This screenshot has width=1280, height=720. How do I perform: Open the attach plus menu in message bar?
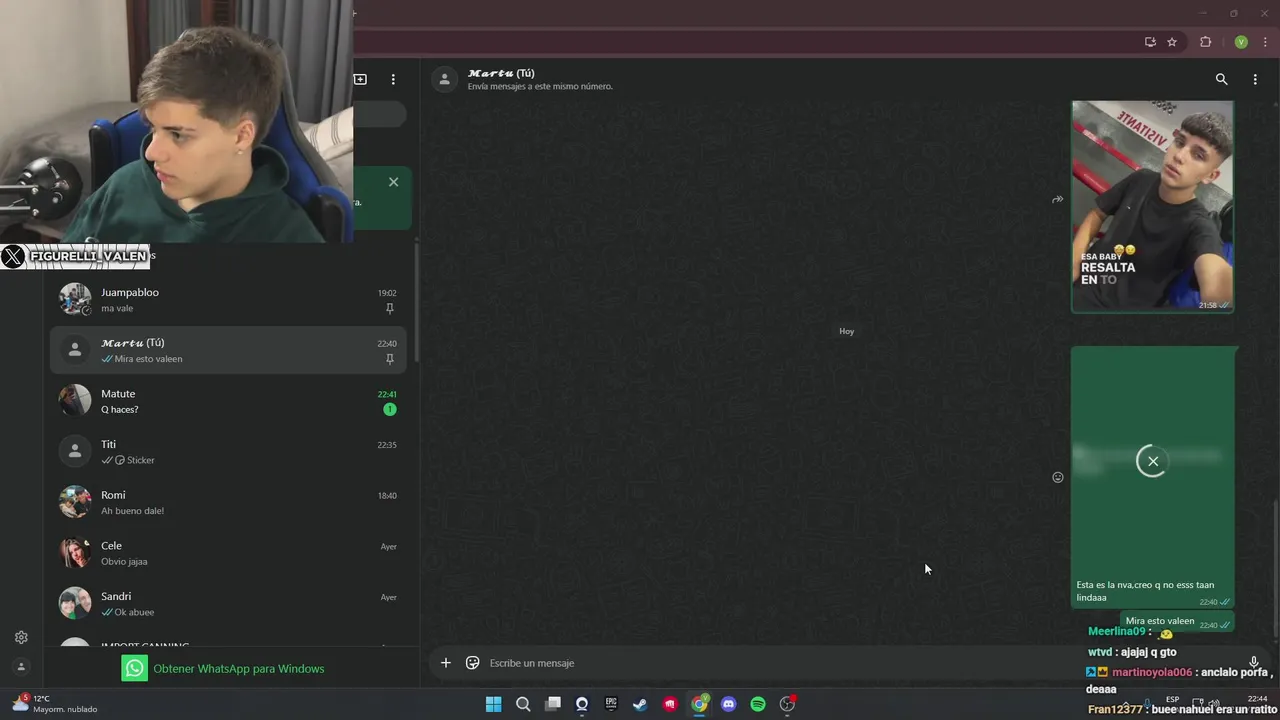click(446, 663)
